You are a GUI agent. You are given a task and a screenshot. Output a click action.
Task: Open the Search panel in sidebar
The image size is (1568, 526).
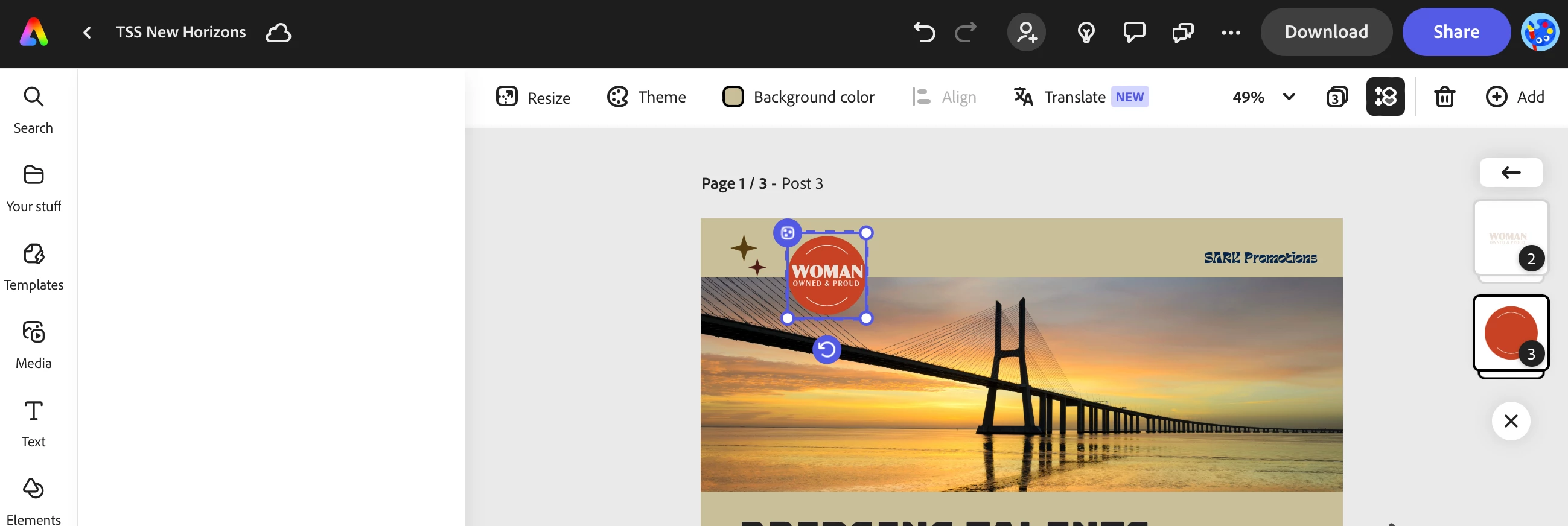[33, 110]
